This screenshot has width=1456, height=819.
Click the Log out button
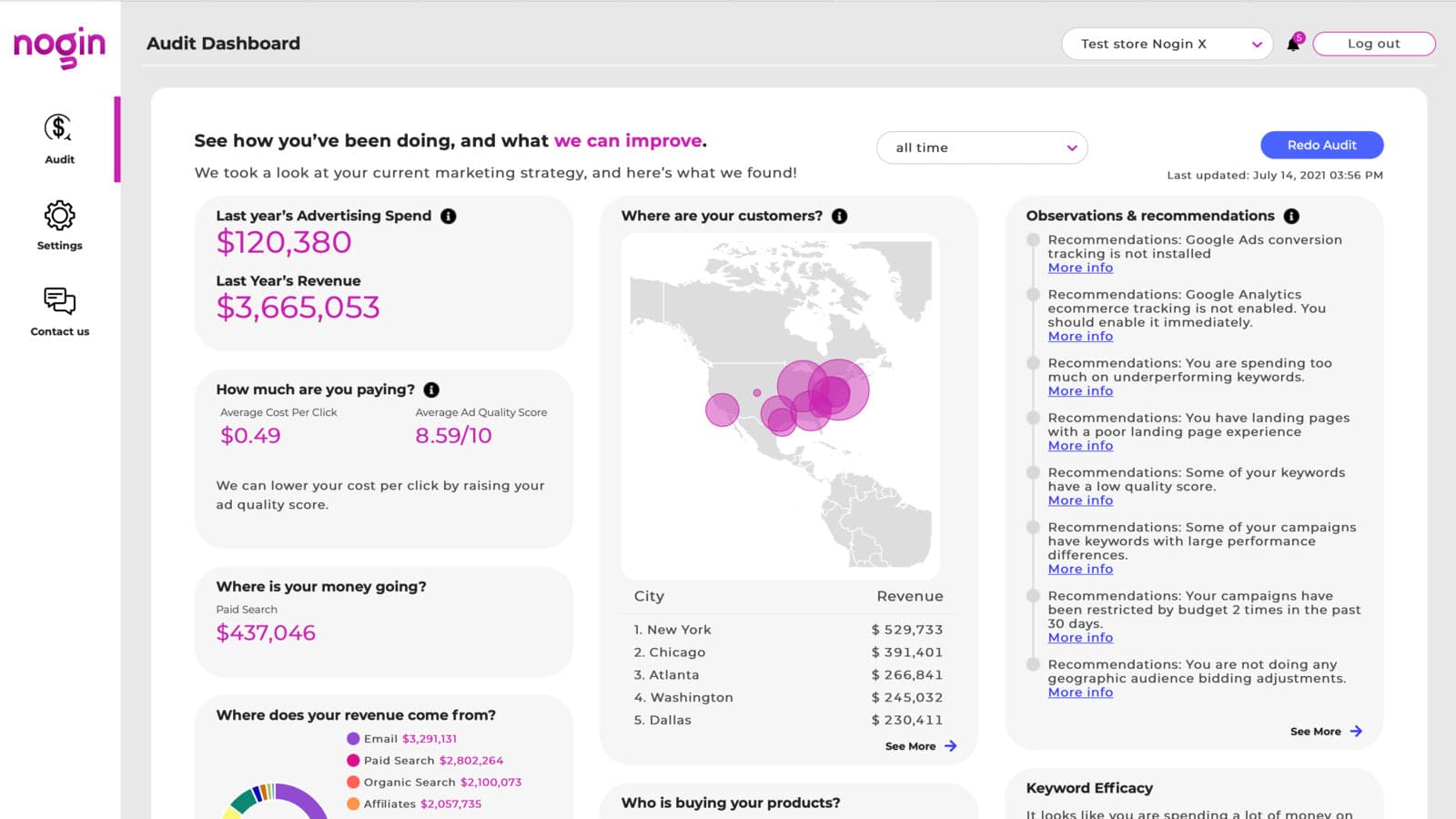(1373, 43)
